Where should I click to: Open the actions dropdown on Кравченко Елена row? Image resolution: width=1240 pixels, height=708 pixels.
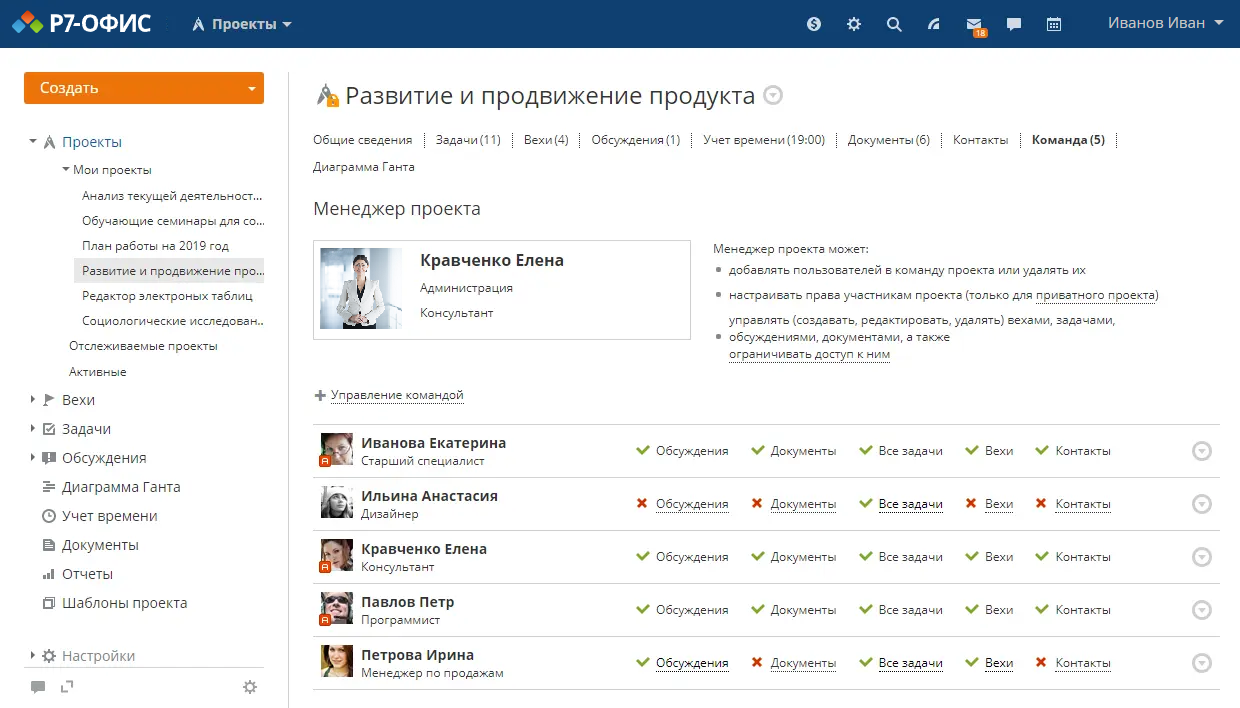click(x=1201, y=557)
